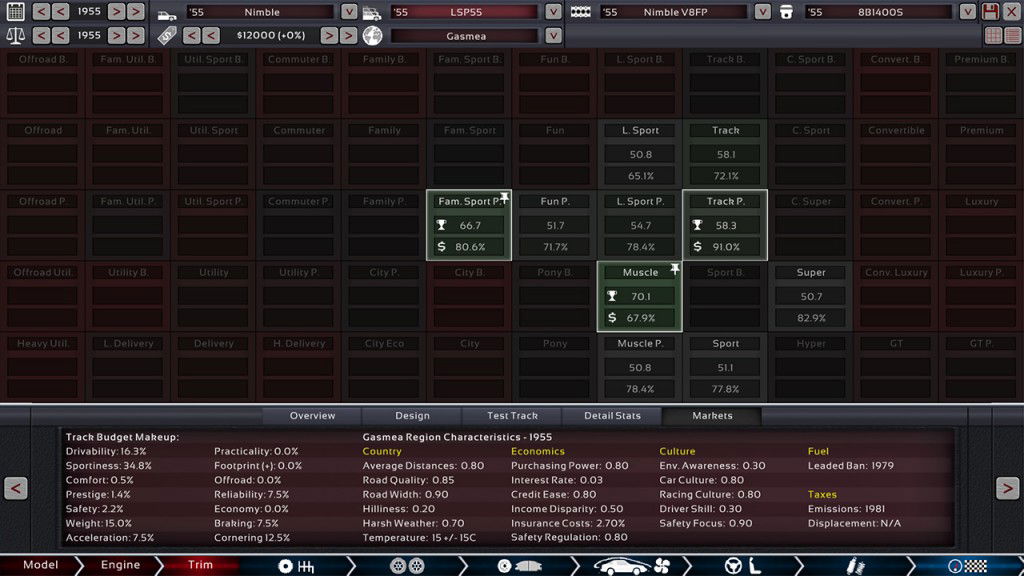
Task: Click the right arrow next to $12000 price
Action: (x=327, y=36)
